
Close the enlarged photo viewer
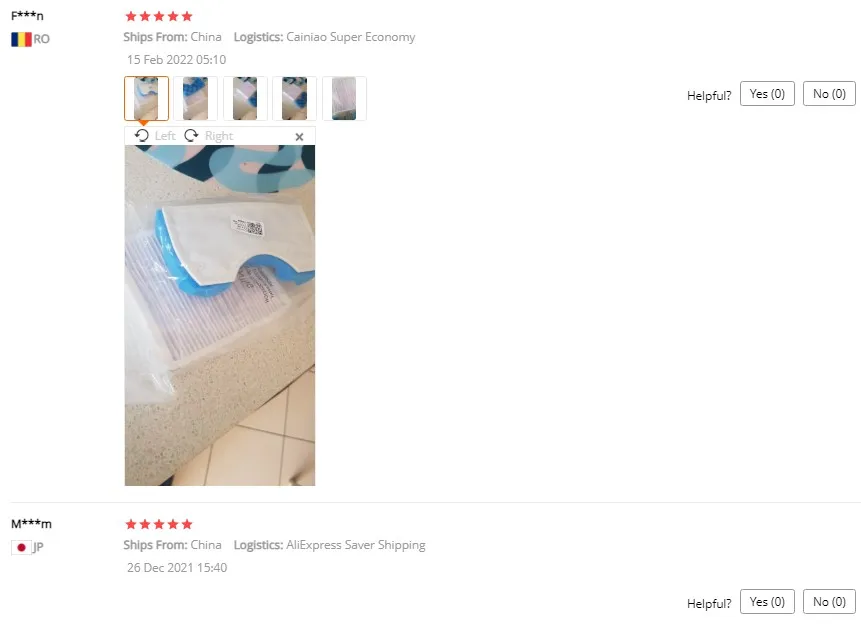(x=299, y=137)
